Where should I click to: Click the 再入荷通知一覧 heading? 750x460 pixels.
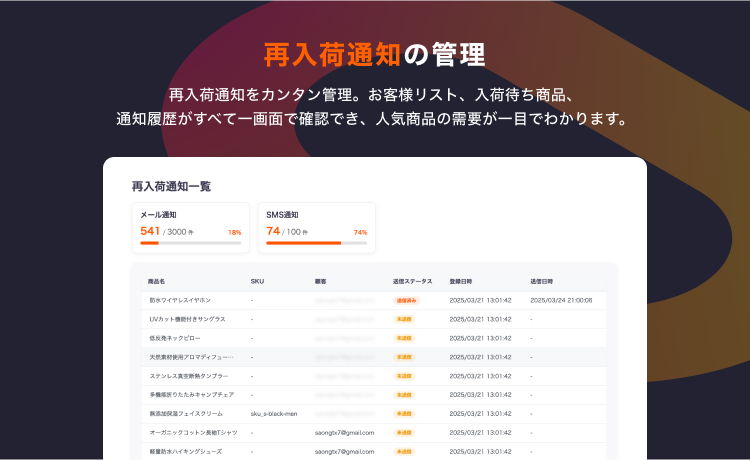pyautogui.click(x=171, y=186)
